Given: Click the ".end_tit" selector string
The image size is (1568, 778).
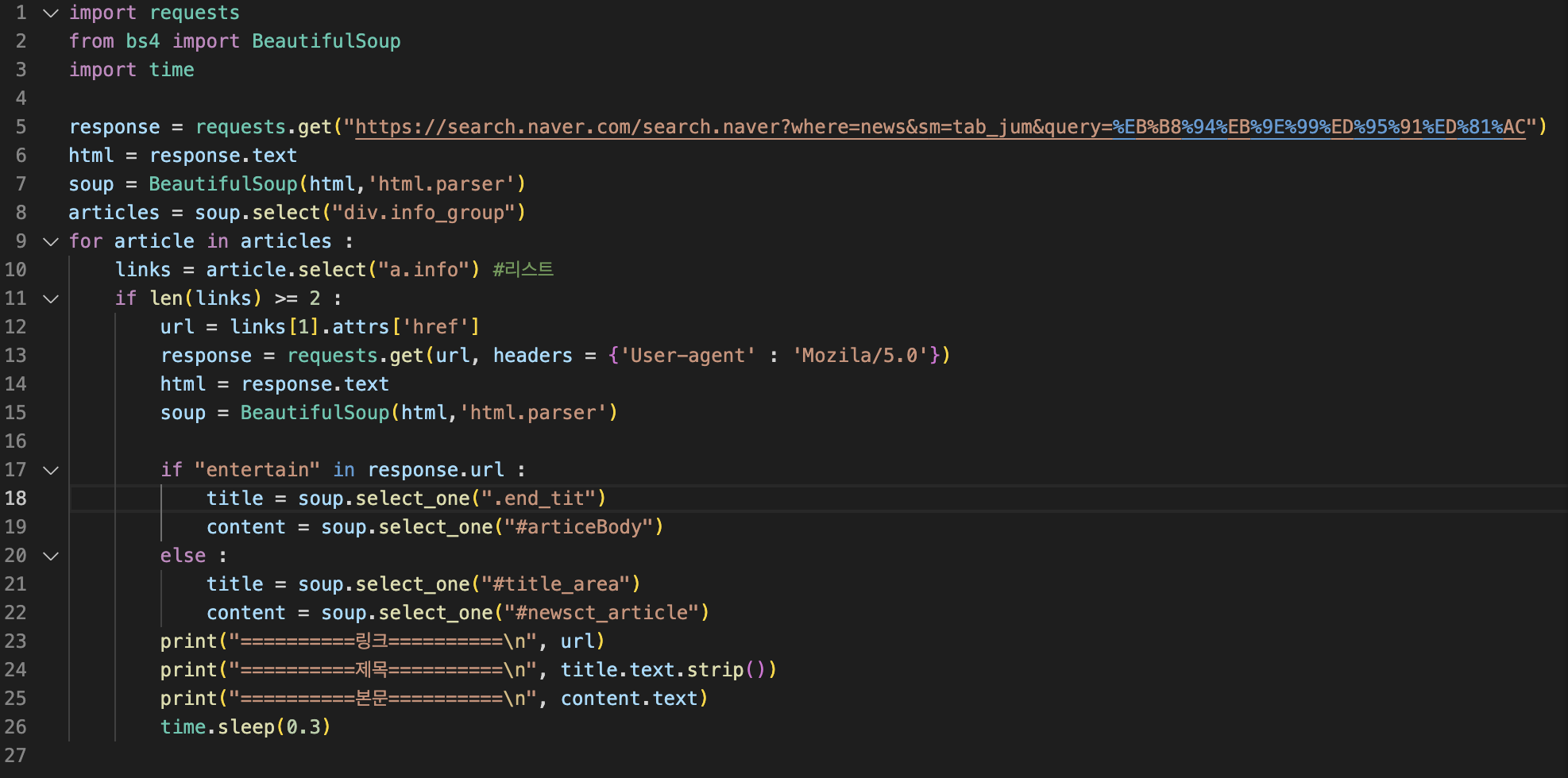Looking at the screenshot, I should coord(539,499).
